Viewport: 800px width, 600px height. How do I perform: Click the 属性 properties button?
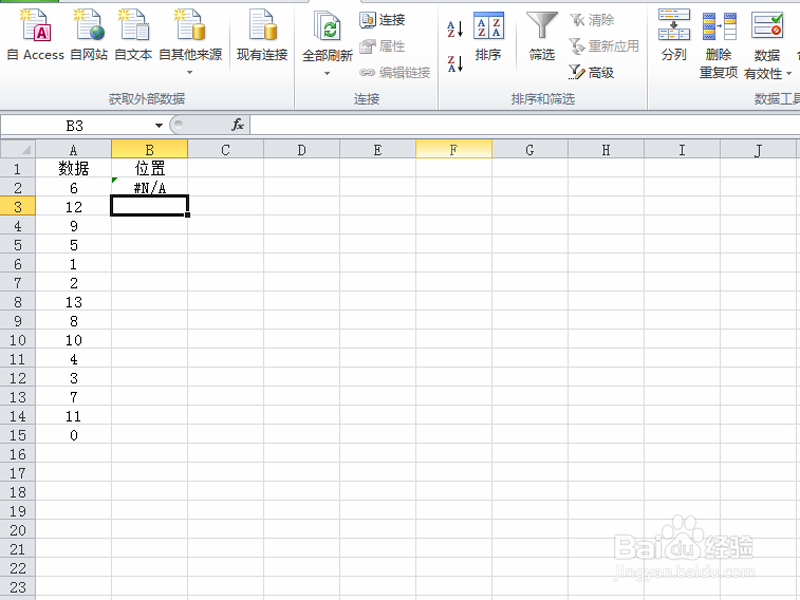coord(382,46)
